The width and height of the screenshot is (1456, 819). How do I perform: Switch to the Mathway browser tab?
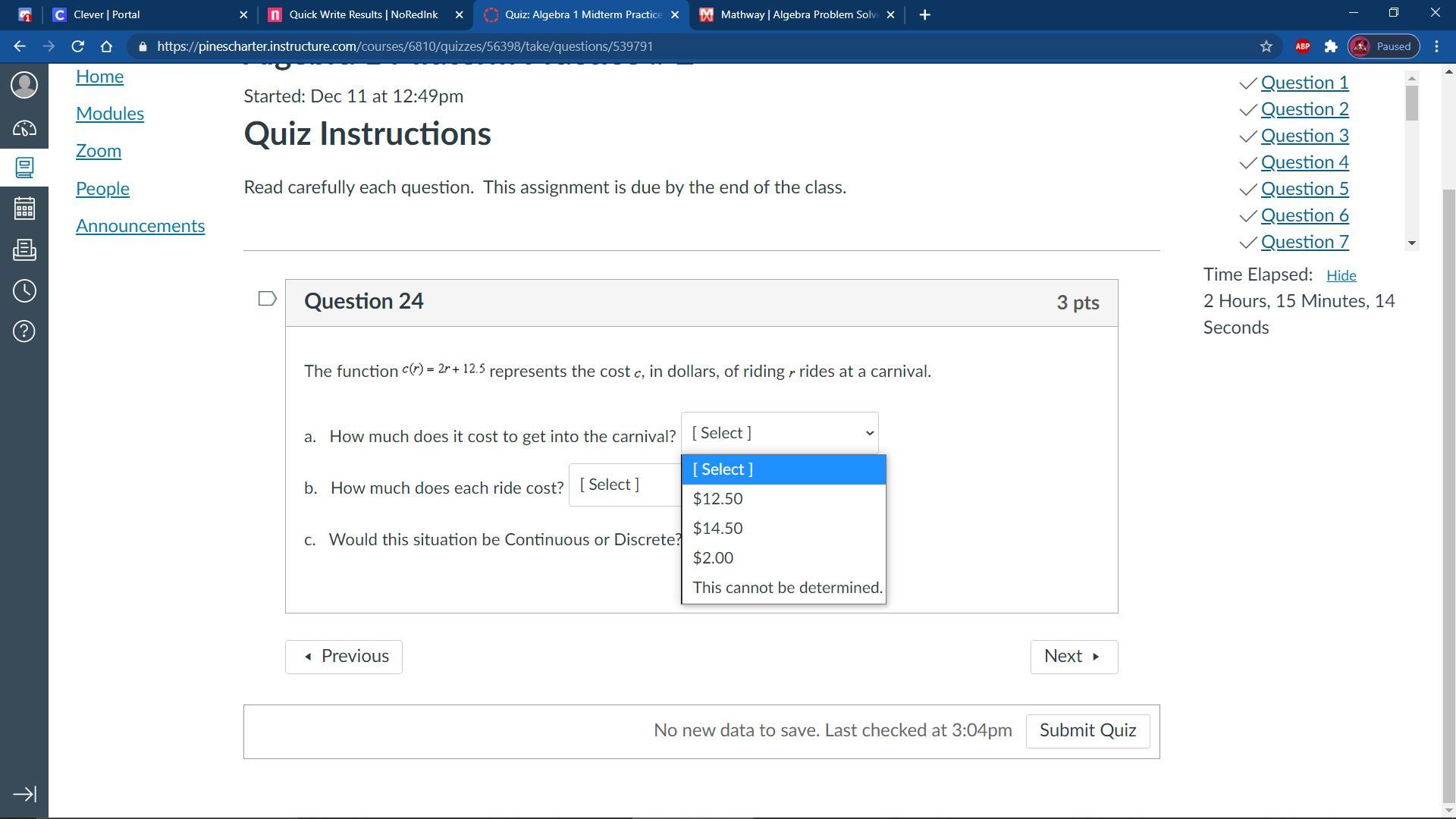796,14
